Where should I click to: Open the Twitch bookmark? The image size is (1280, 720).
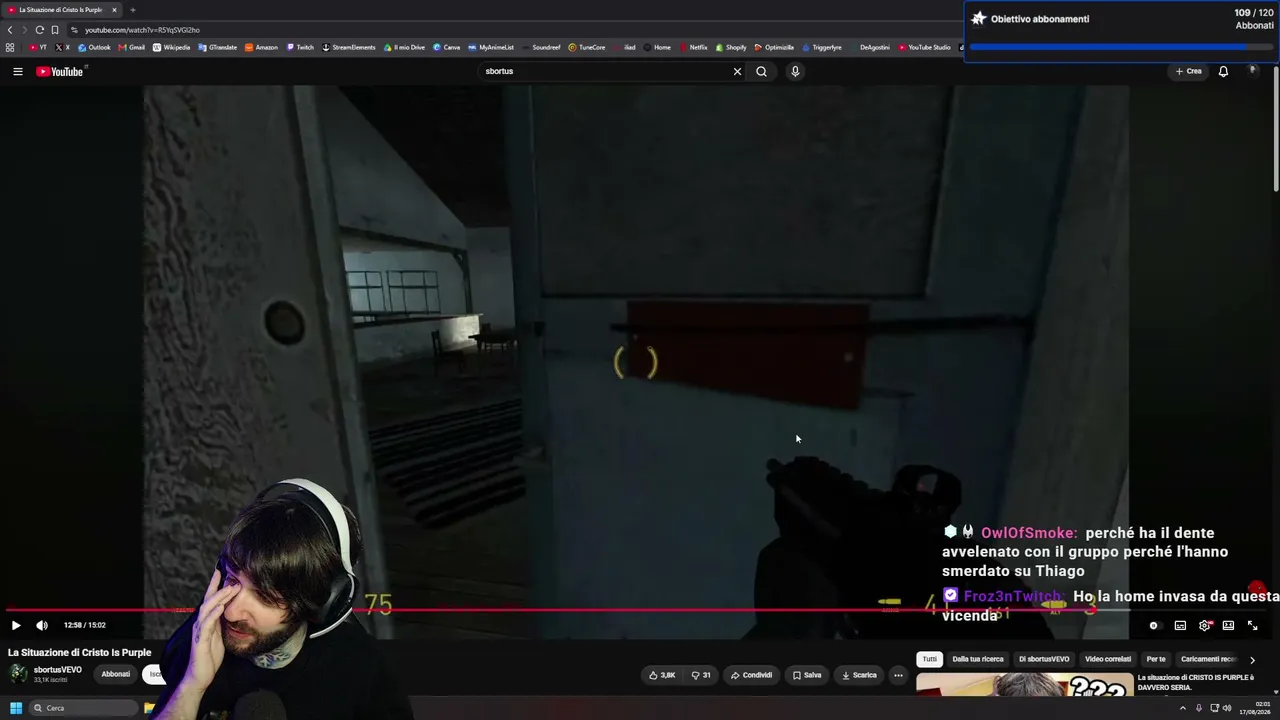tap(300, 47)
